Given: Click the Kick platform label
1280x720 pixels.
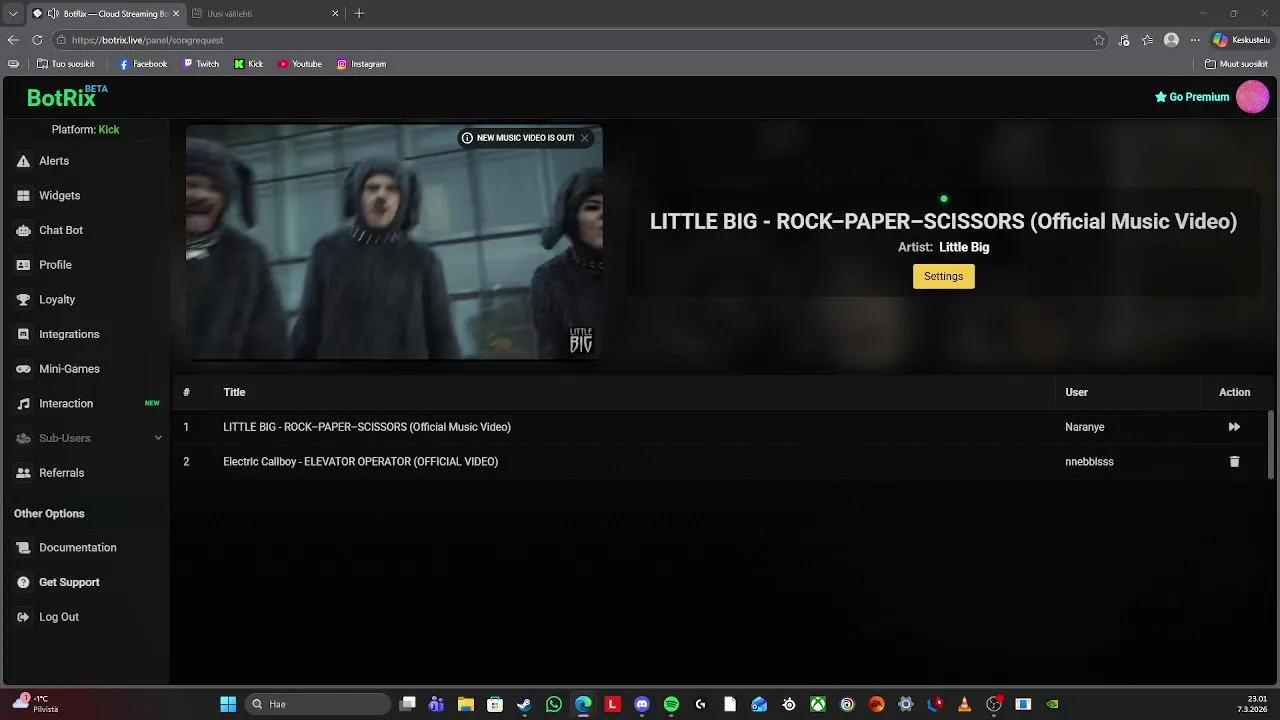Looking at the screenshot, I should 108,130.
